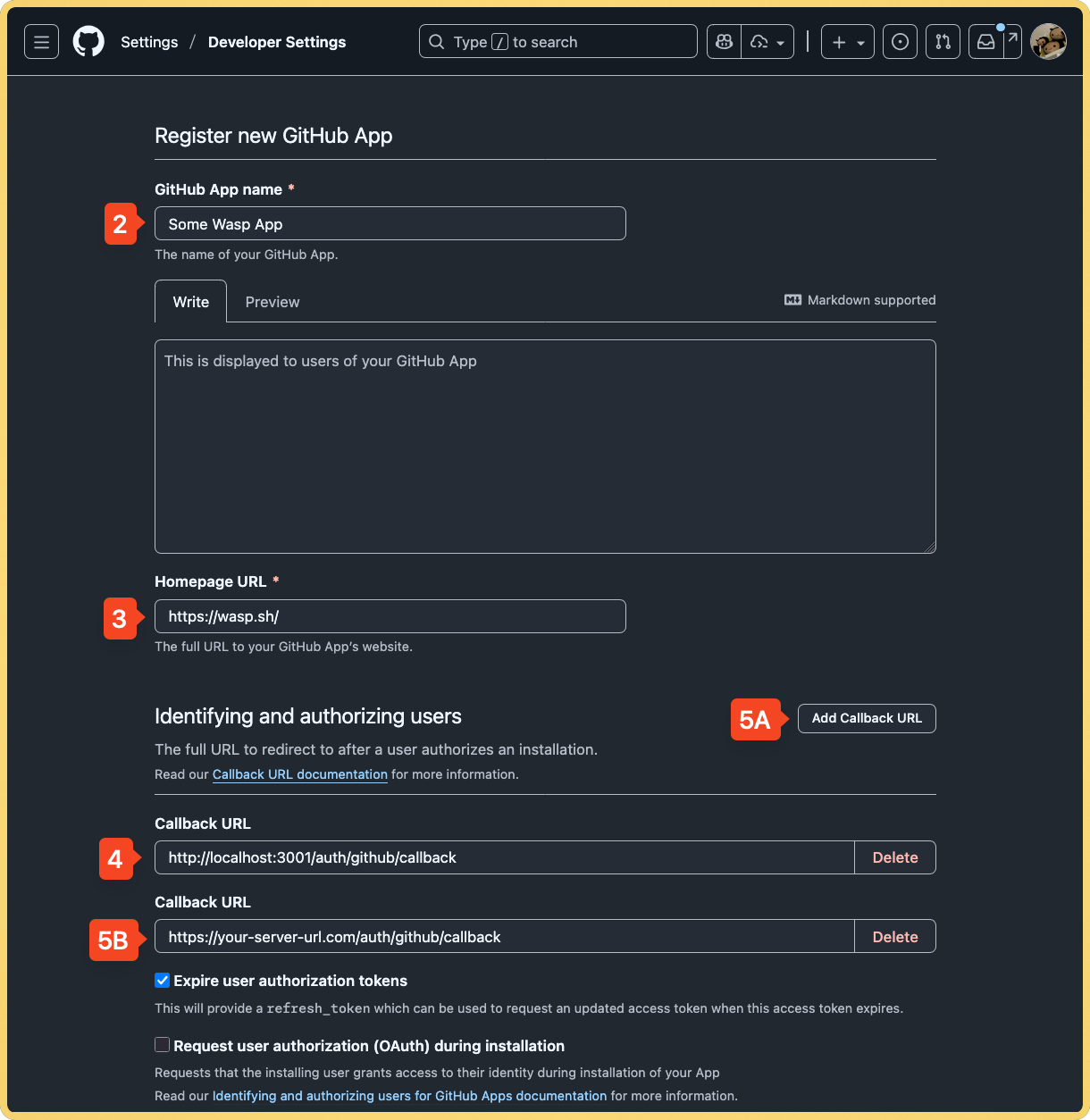The width and height of the screenshot is (1090, 1120).
Task: Switch to the Preview tab
Action: coord(272,302)
